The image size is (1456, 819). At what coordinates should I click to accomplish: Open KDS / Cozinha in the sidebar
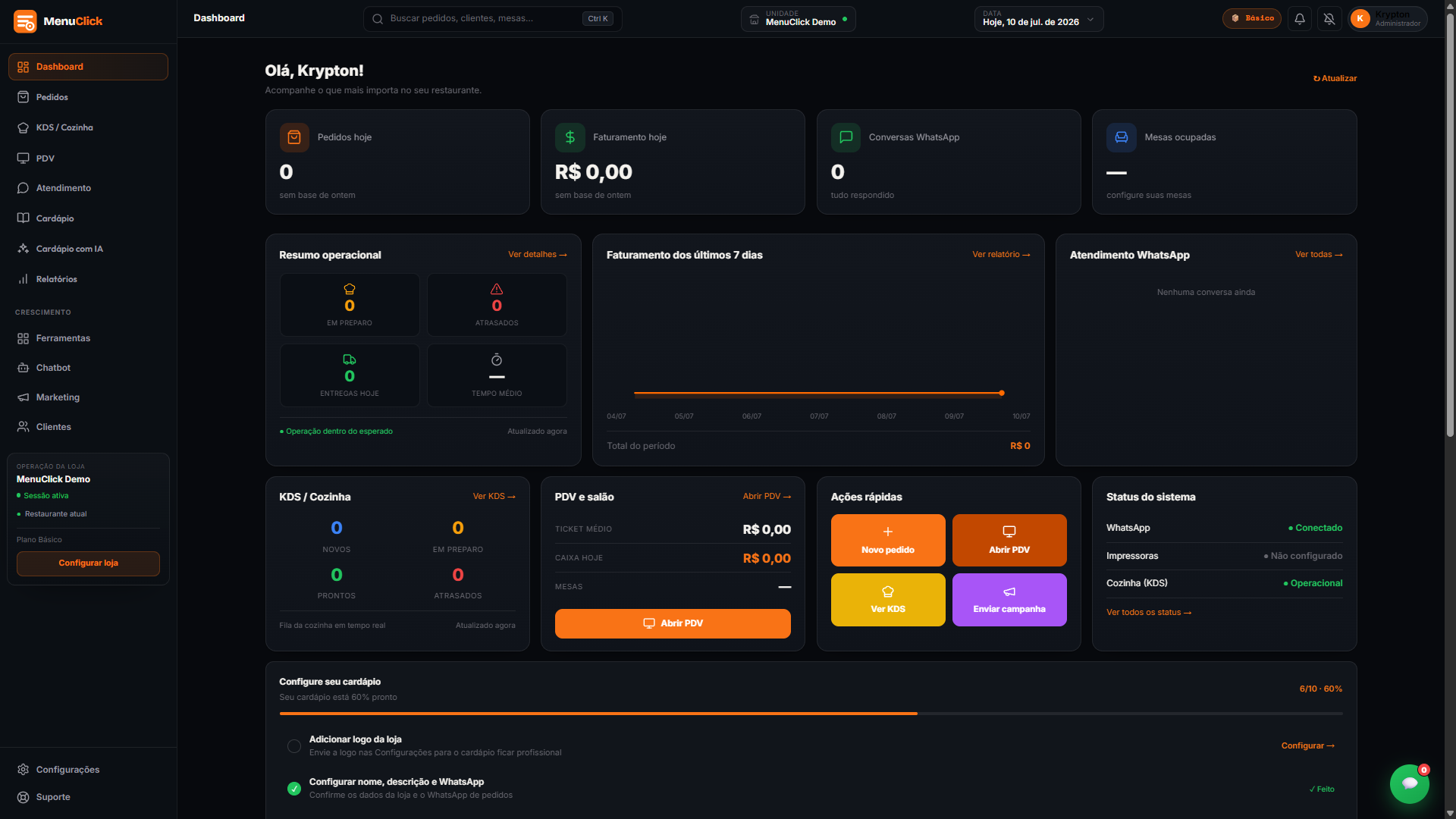click(x=88, y=127)
